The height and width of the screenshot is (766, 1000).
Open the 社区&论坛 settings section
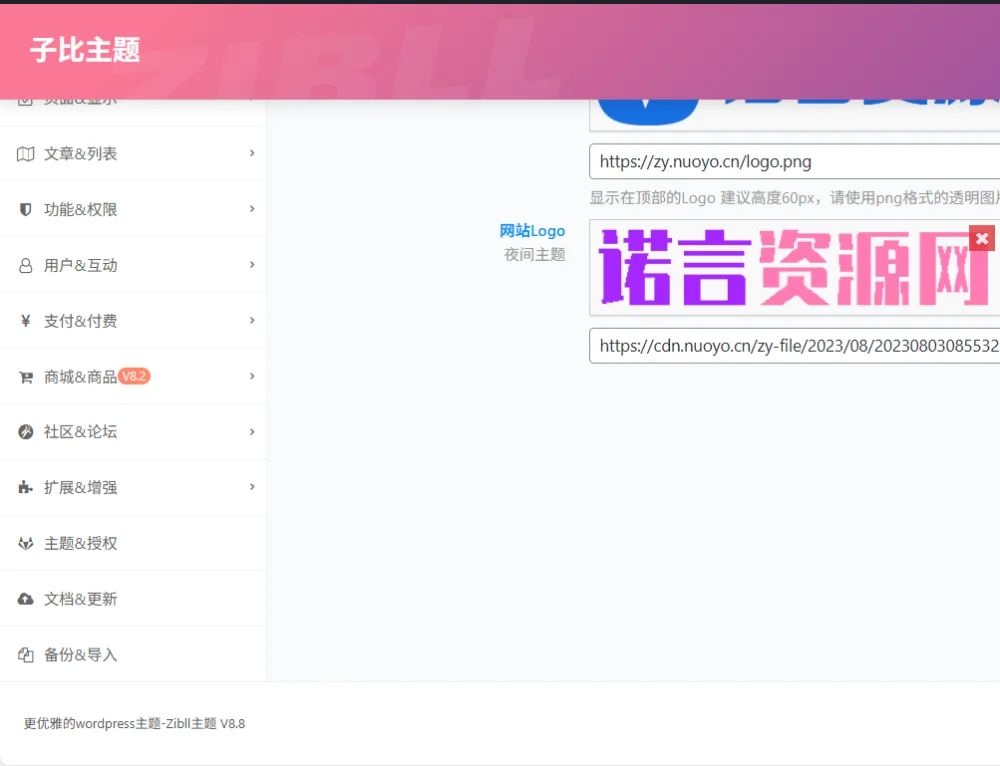(133, 432)
